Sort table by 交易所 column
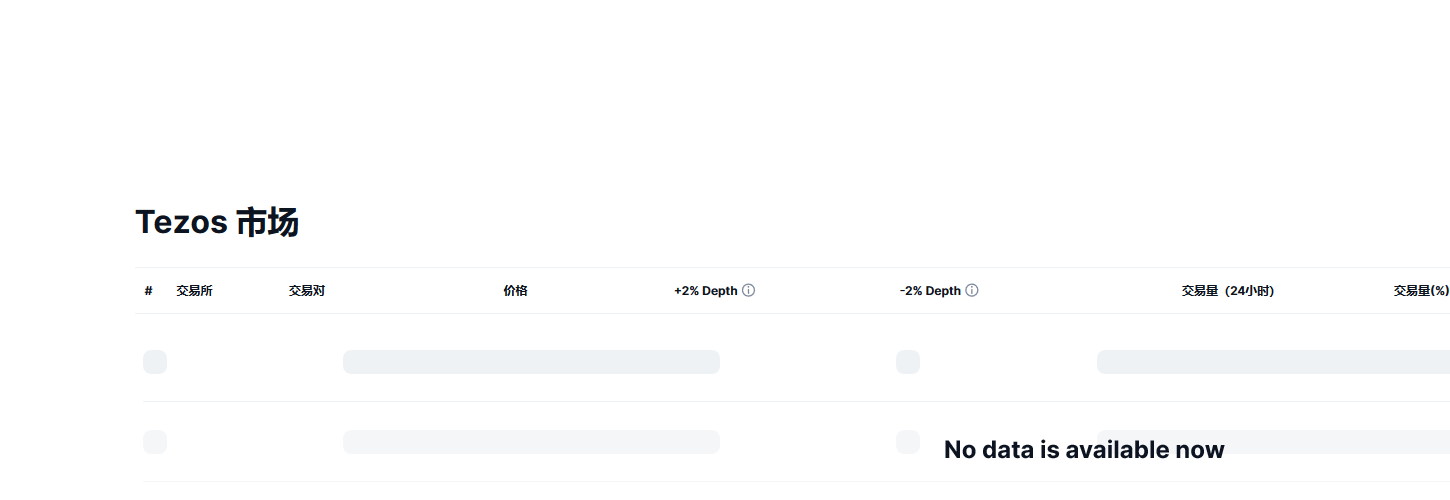The image size is (1450, 500). tap(194, 291)
